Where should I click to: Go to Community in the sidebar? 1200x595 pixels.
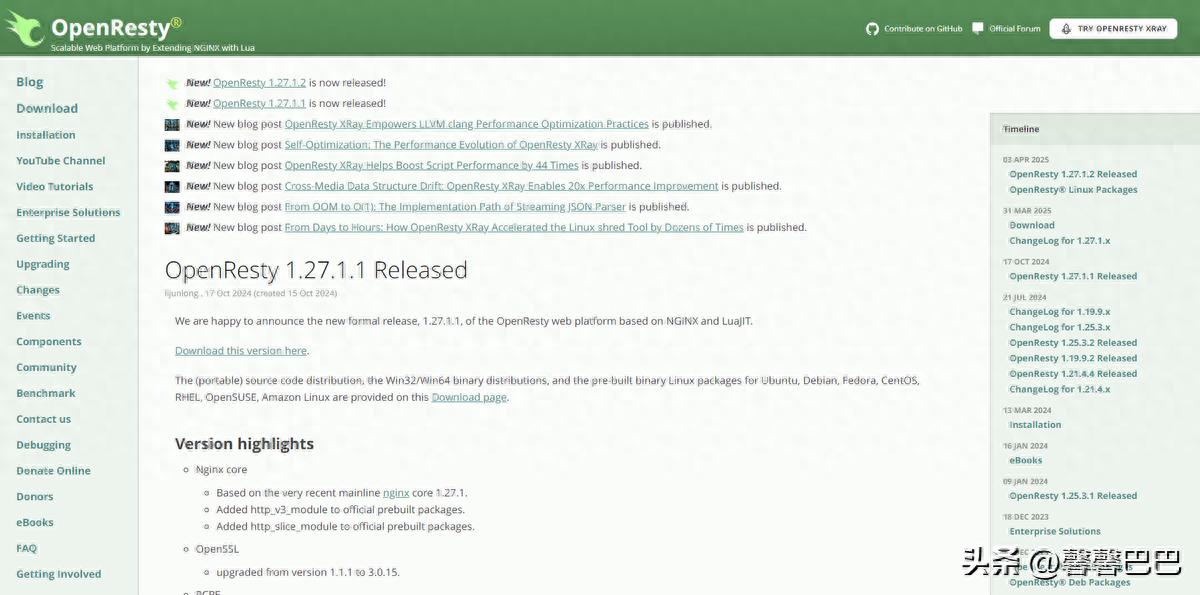(46, 368)
